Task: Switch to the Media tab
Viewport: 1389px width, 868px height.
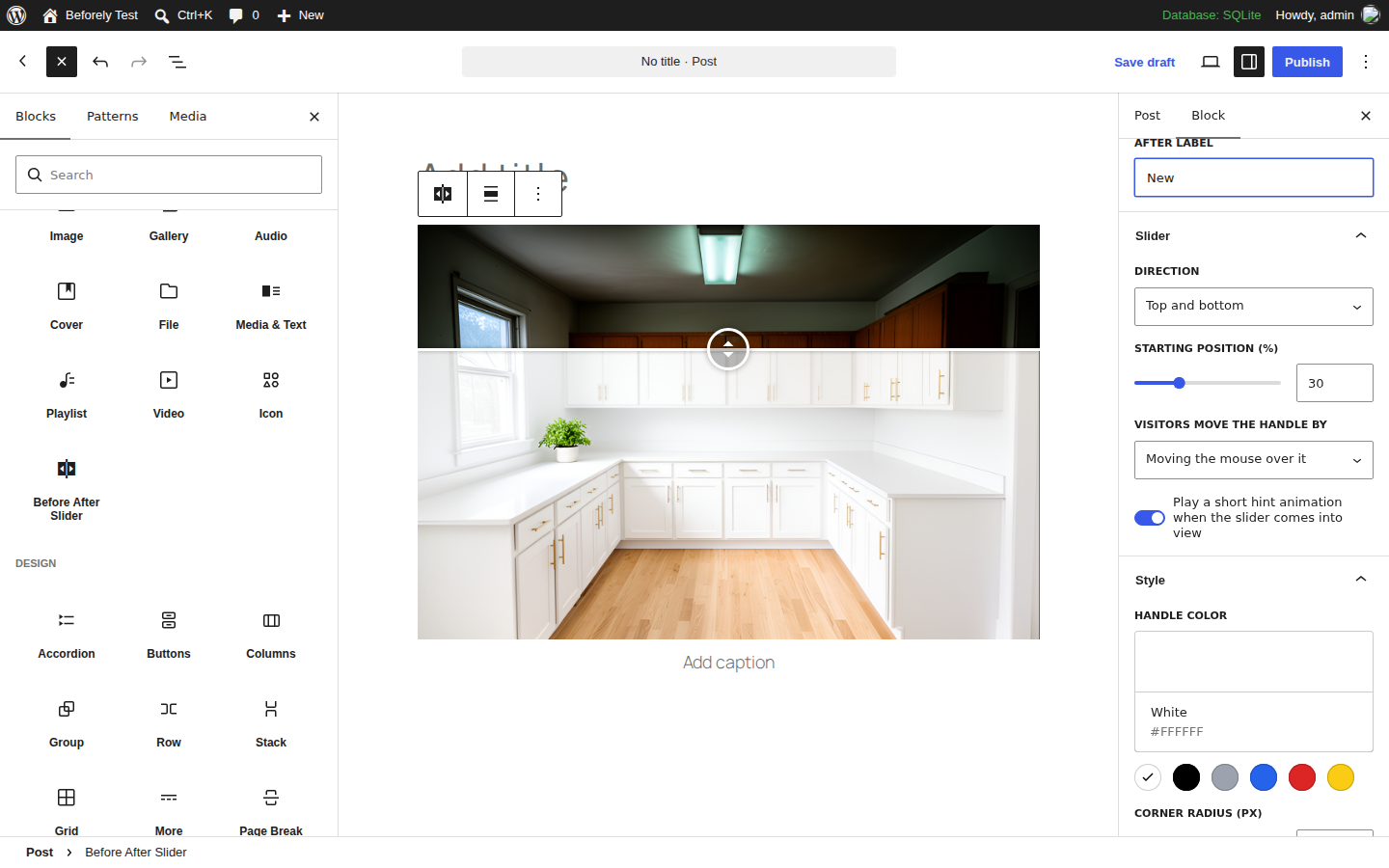Action: tap(188, 116)
